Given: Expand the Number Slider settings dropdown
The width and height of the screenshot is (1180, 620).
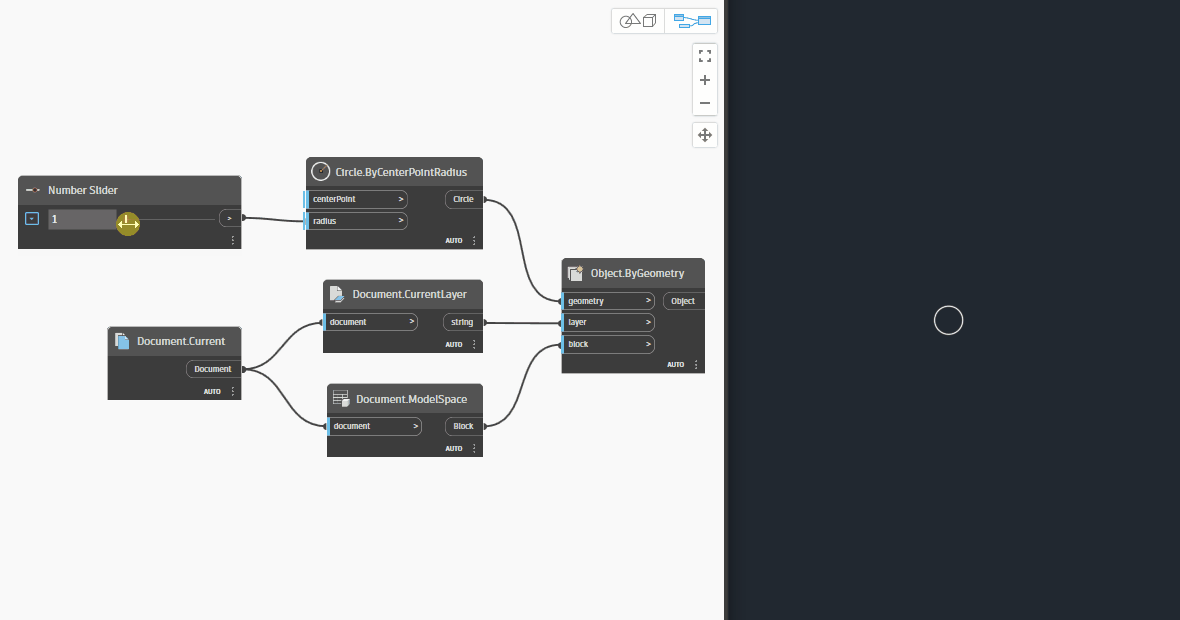Looking at the screenshot, I should click(31, 218).
